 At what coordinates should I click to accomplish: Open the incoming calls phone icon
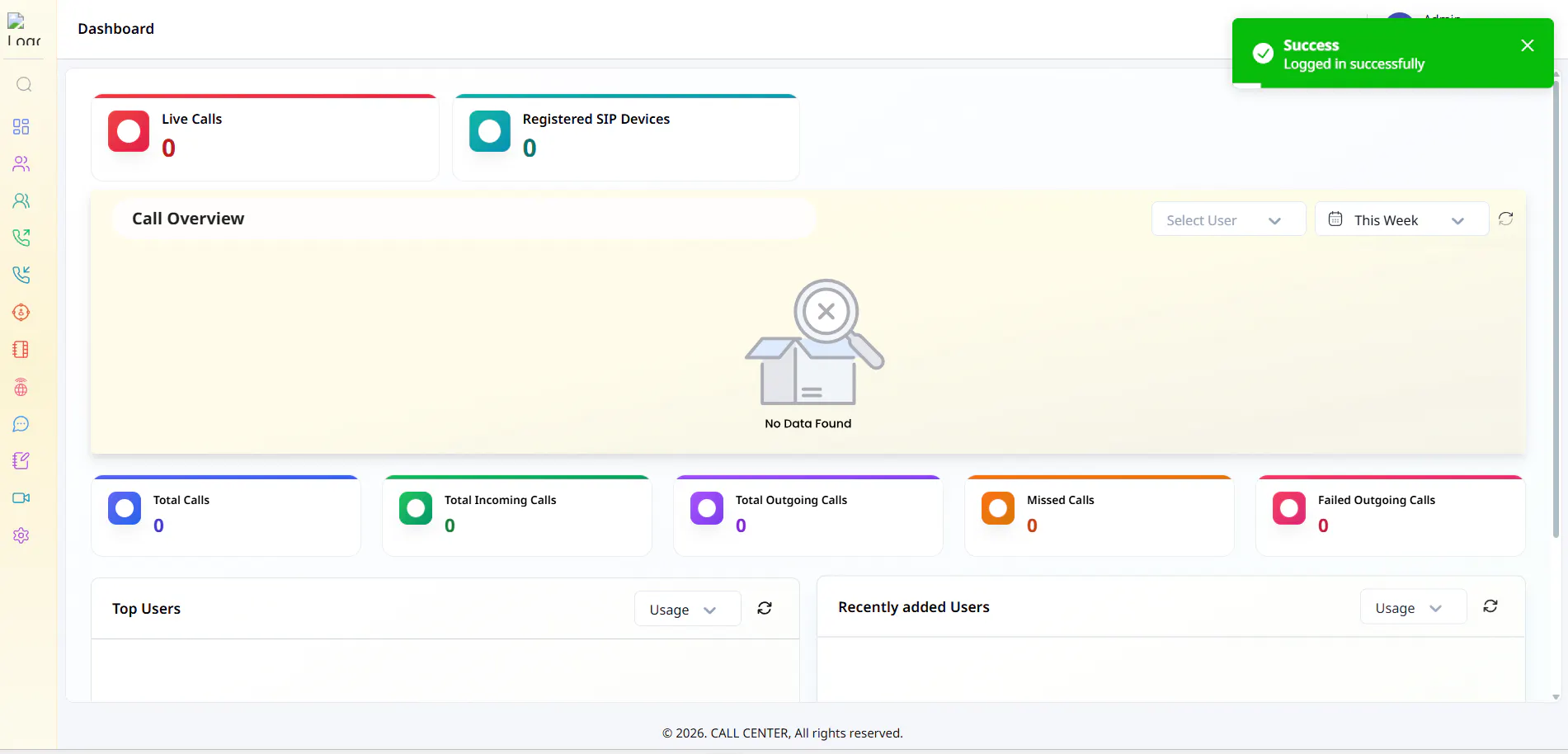pos(21,275)
